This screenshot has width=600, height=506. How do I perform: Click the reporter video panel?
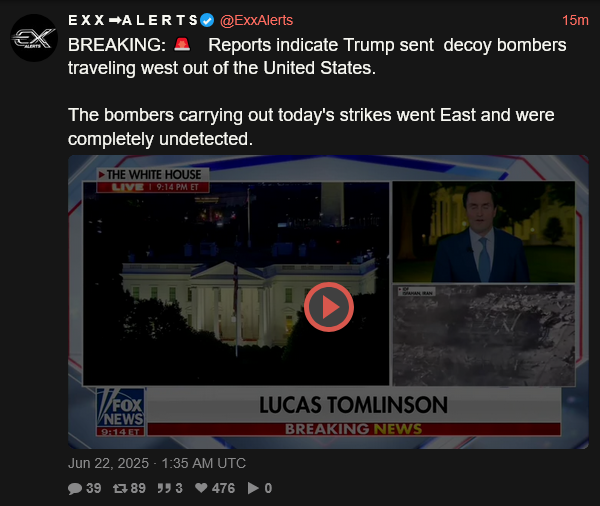tap(484, 232)
